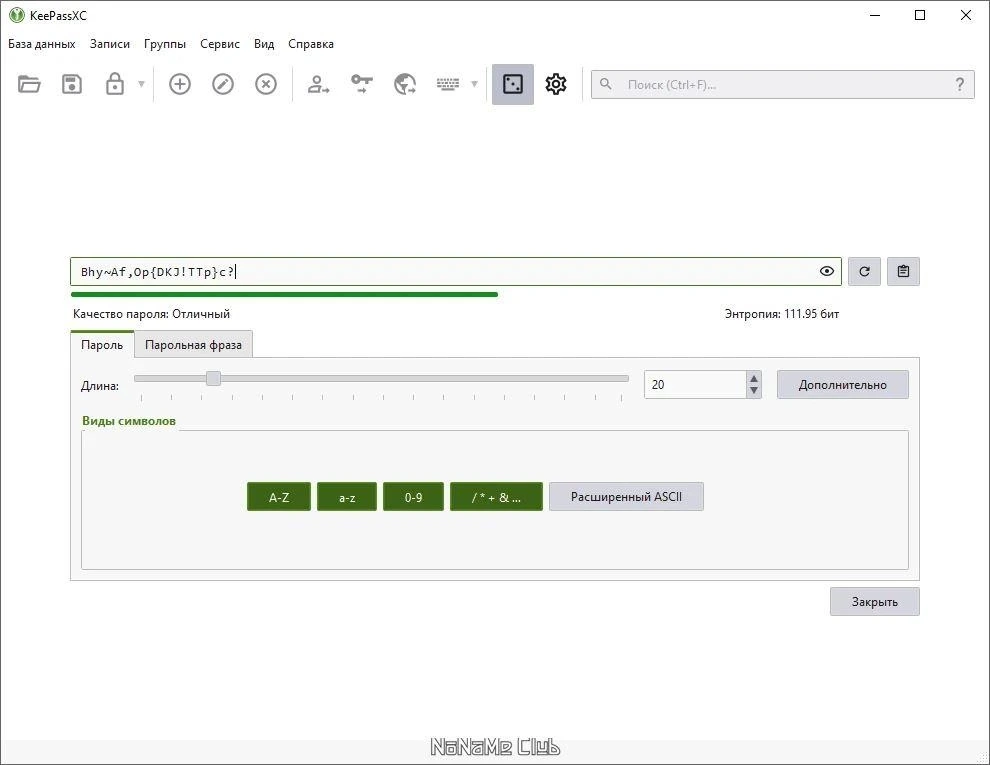Open database folder icon in toolbar
Image resolution: width=990 pixels, height=765 pixels.
29,84
